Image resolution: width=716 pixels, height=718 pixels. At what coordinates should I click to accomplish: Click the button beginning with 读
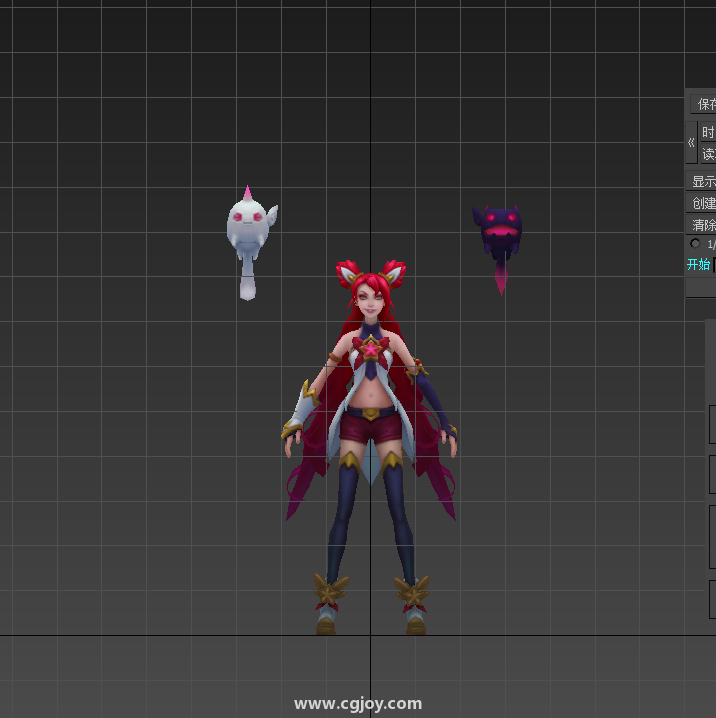click(708, 154)
